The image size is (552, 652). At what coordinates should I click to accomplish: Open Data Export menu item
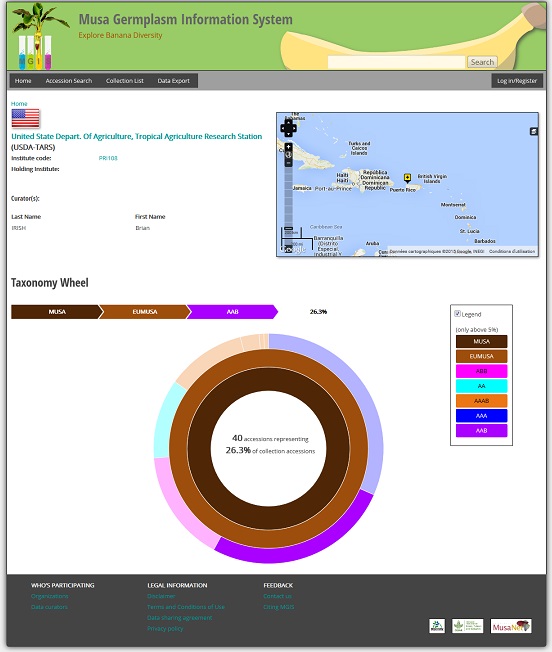pos(173,81)
